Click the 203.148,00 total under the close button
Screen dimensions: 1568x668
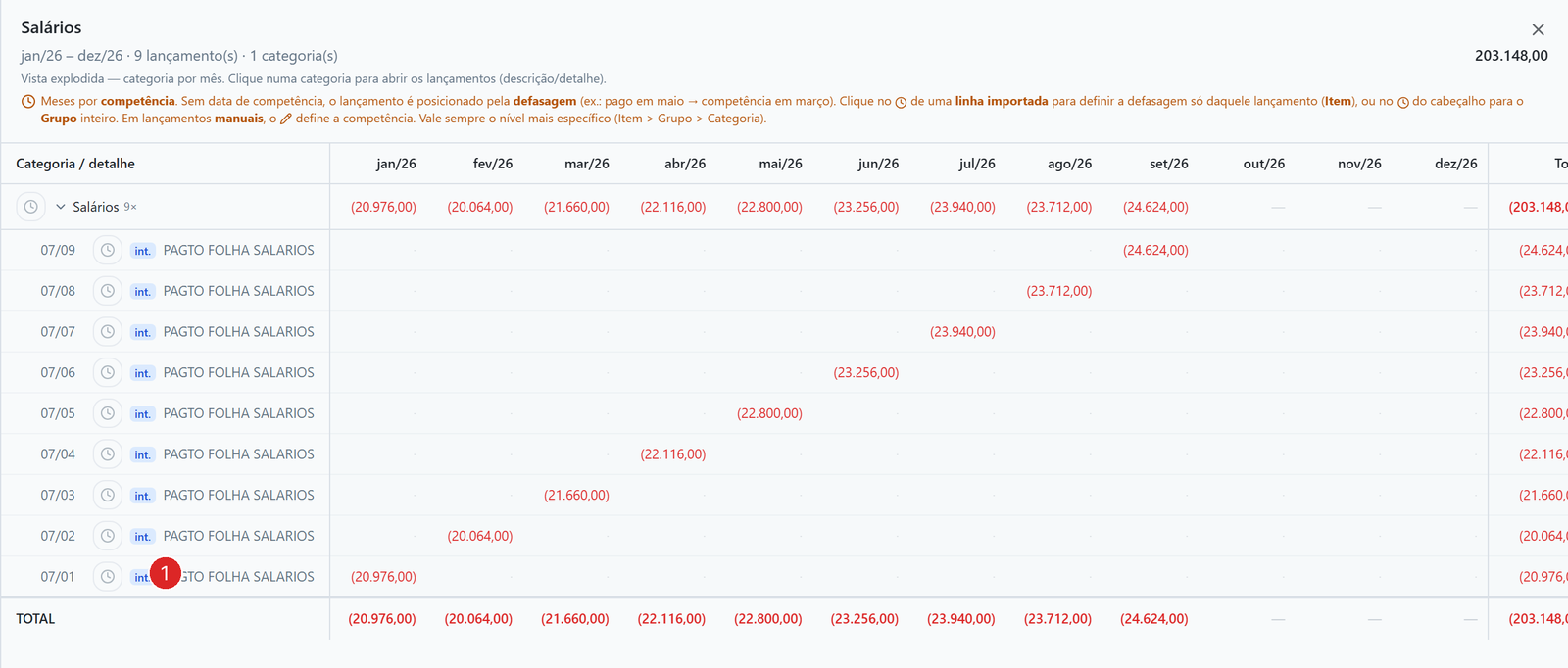pyautogui.click(x=1511, y=56)
